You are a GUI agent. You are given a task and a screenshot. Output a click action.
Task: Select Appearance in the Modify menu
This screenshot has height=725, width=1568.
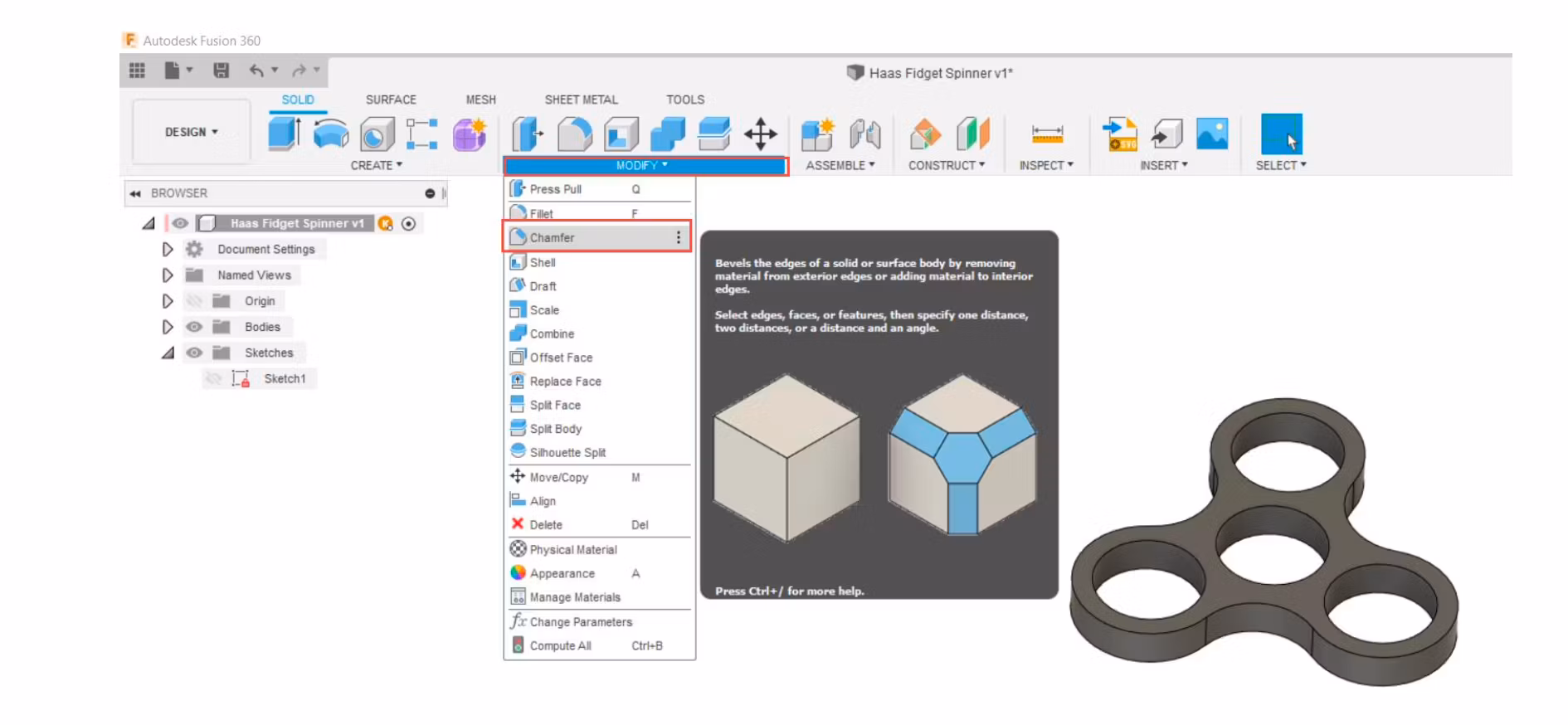(x=562, y=573)
